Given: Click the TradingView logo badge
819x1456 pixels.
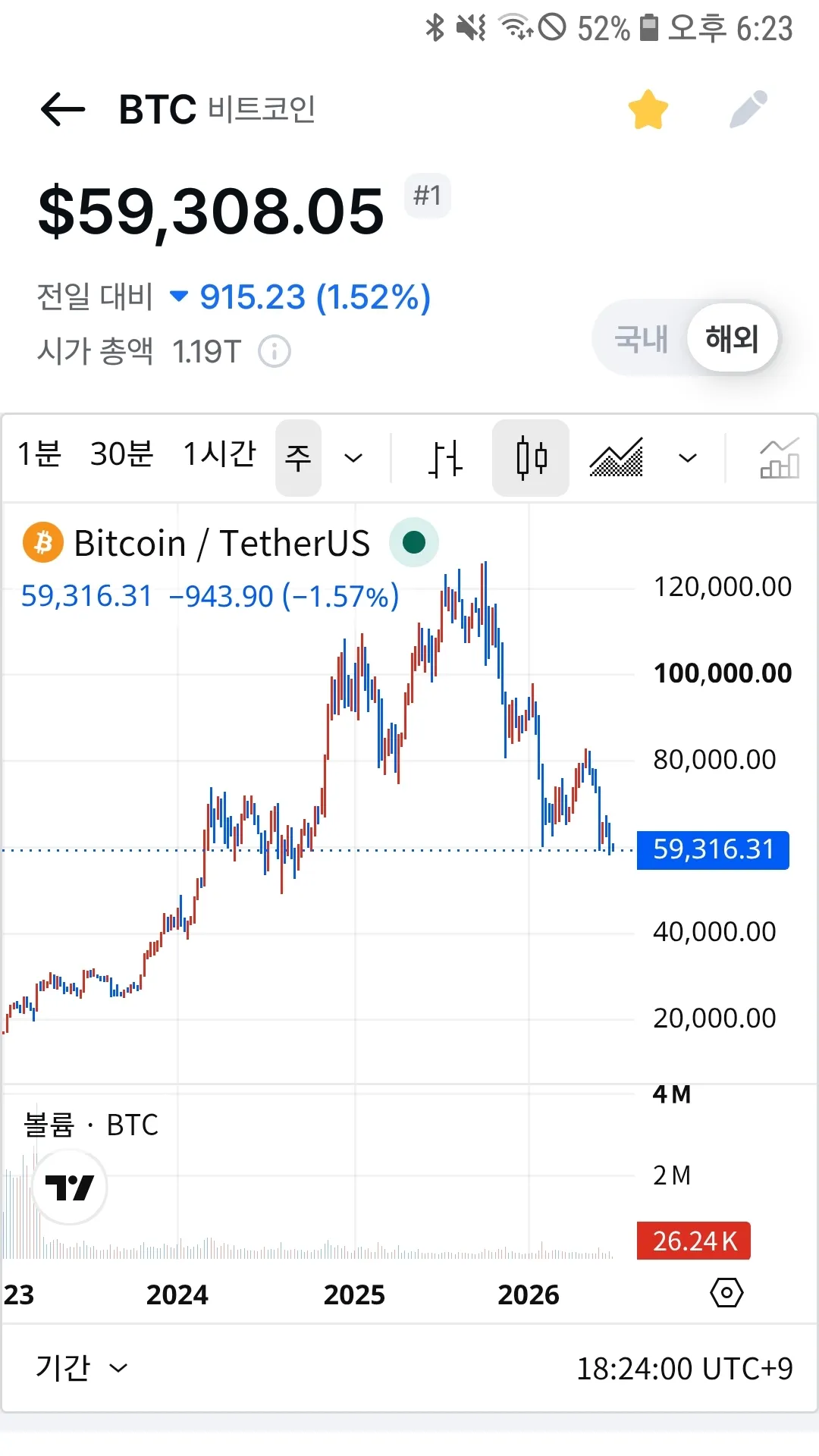Looking at the screenshot, I should click(x=70, y=1187).
